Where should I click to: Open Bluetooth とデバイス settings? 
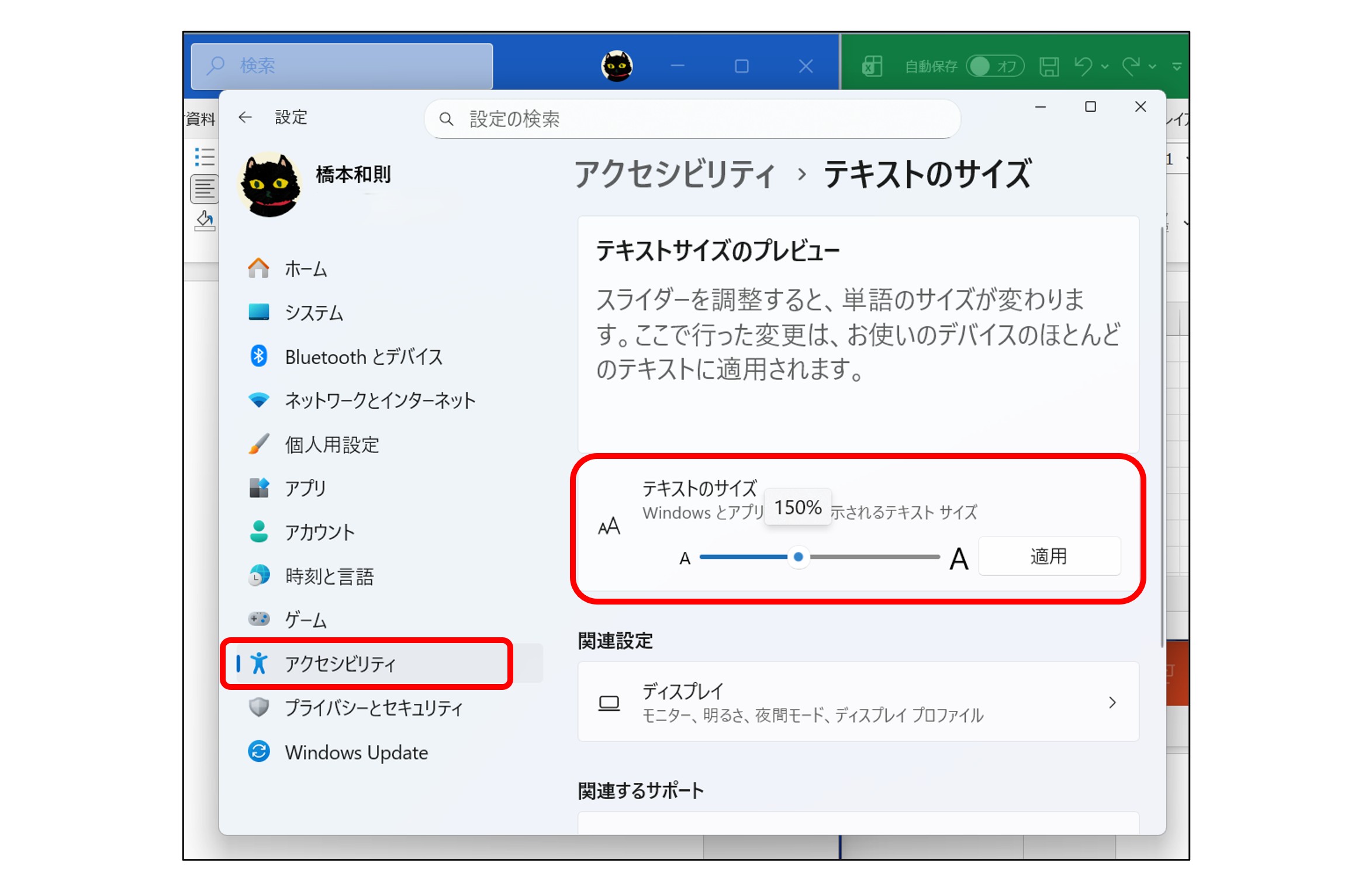pyautogui.click(x=363, y=357)
